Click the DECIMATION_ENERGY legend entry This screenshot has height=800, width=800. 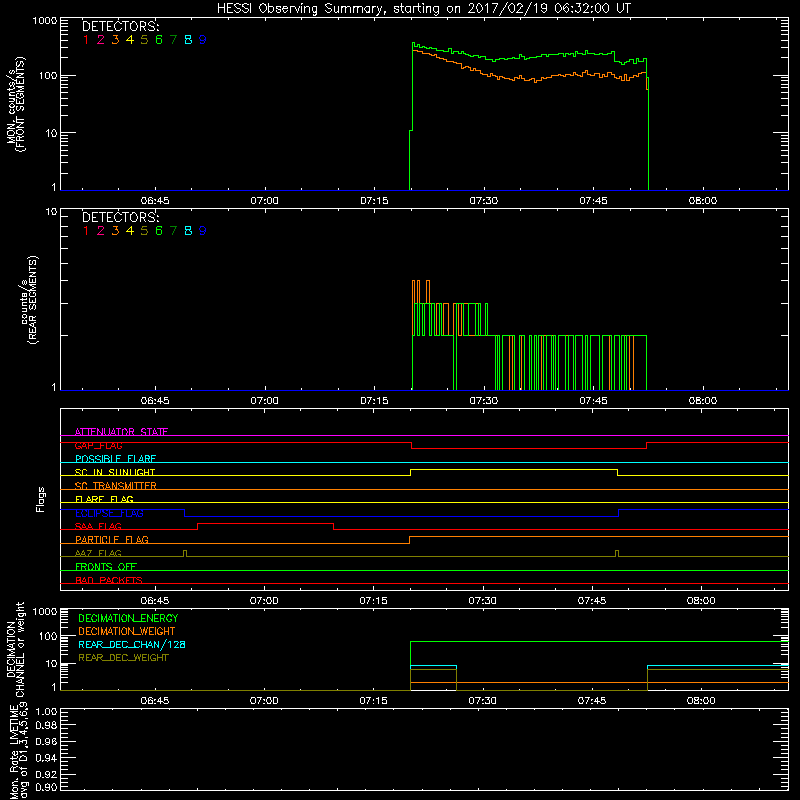click(x=128, y=618)
